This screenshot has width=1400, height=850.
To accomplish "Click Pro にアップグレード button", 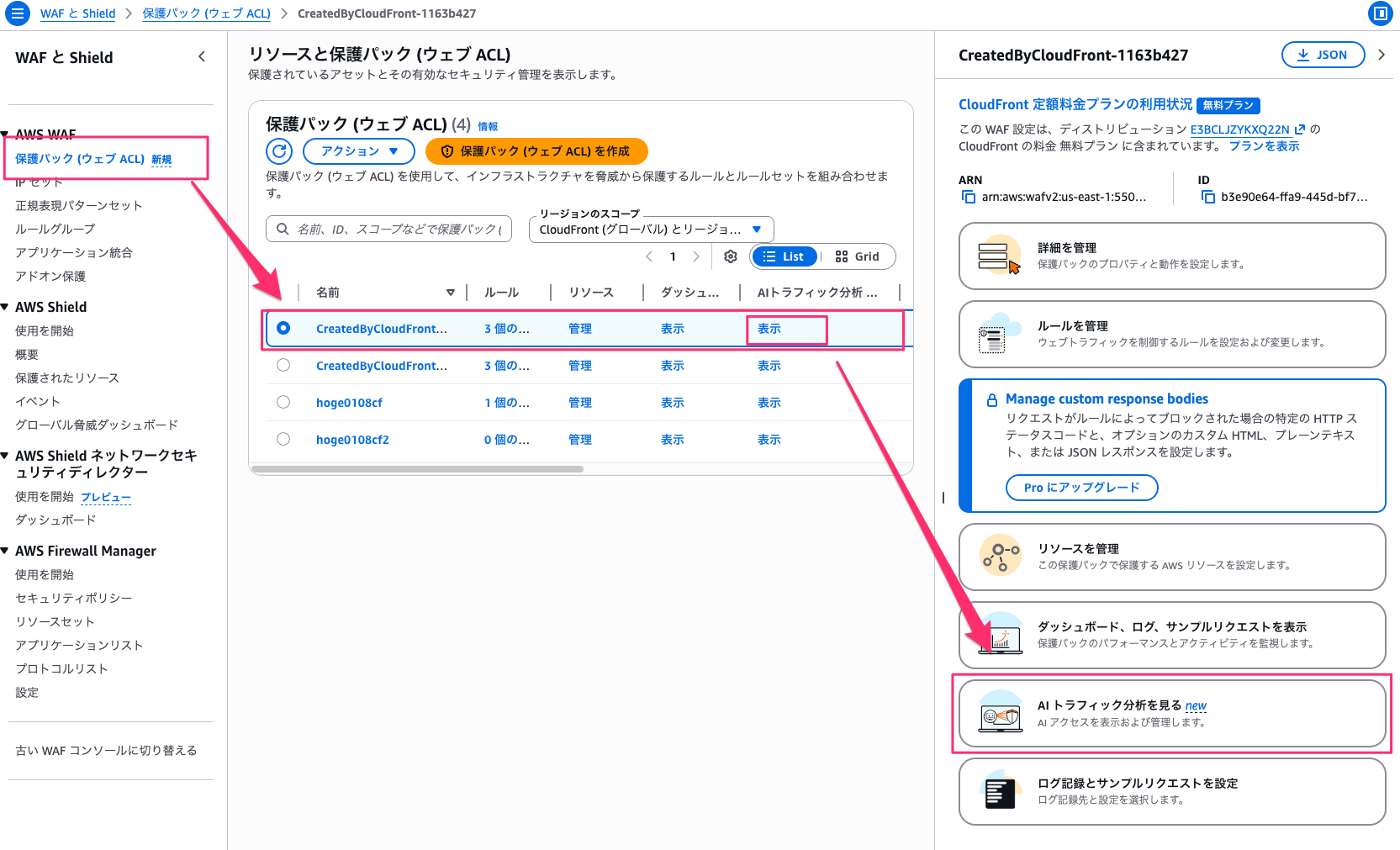I will pyautogui.click(x=1082, y=488).
